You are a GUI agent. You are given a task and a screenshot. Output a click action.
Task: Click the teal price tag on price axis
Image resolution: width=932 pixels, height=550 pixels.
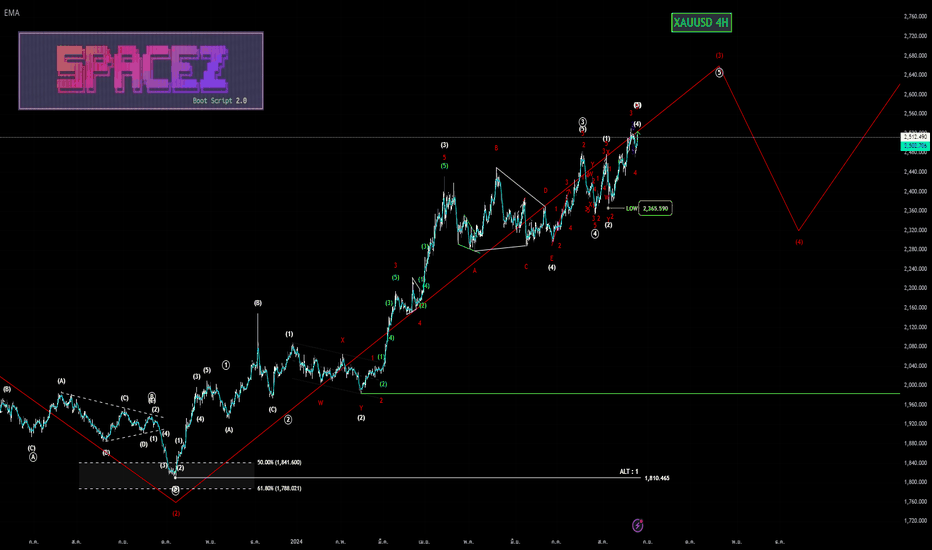pos(916,146)
